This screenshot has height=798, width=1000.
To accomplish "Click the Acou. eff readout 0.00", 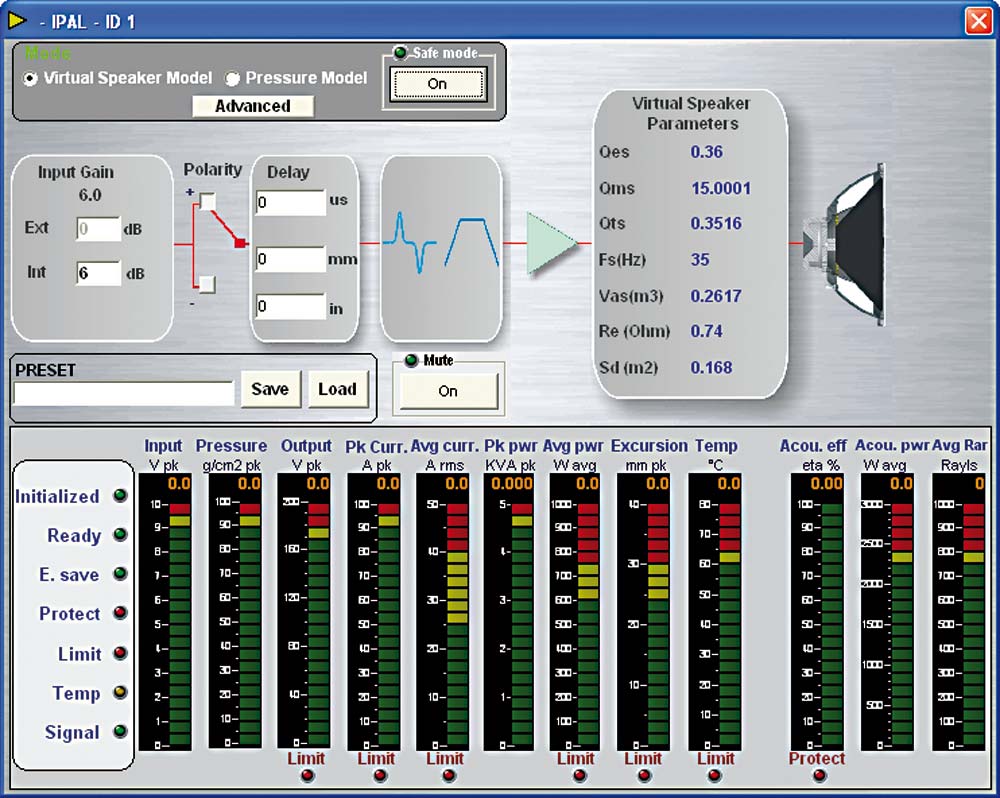I will [827, 484].
